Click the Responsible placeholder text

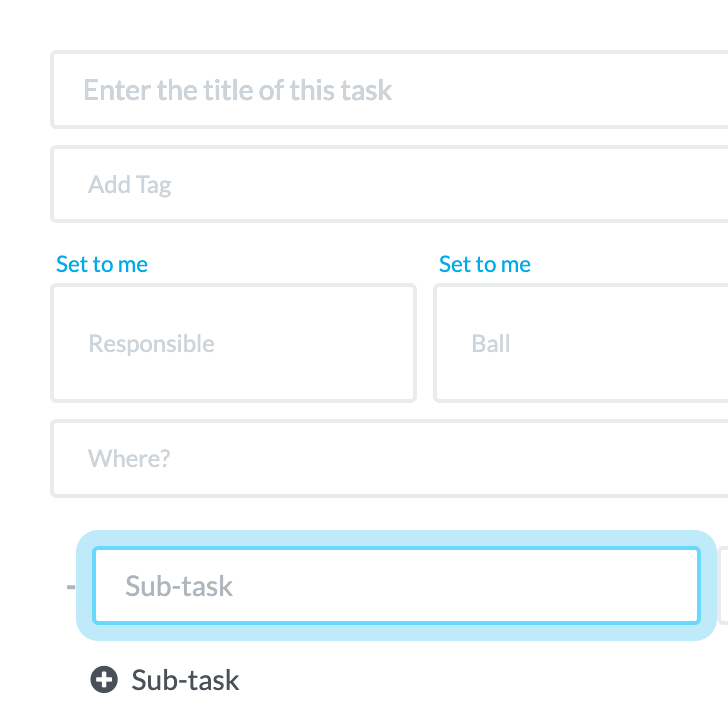(151, 344)
